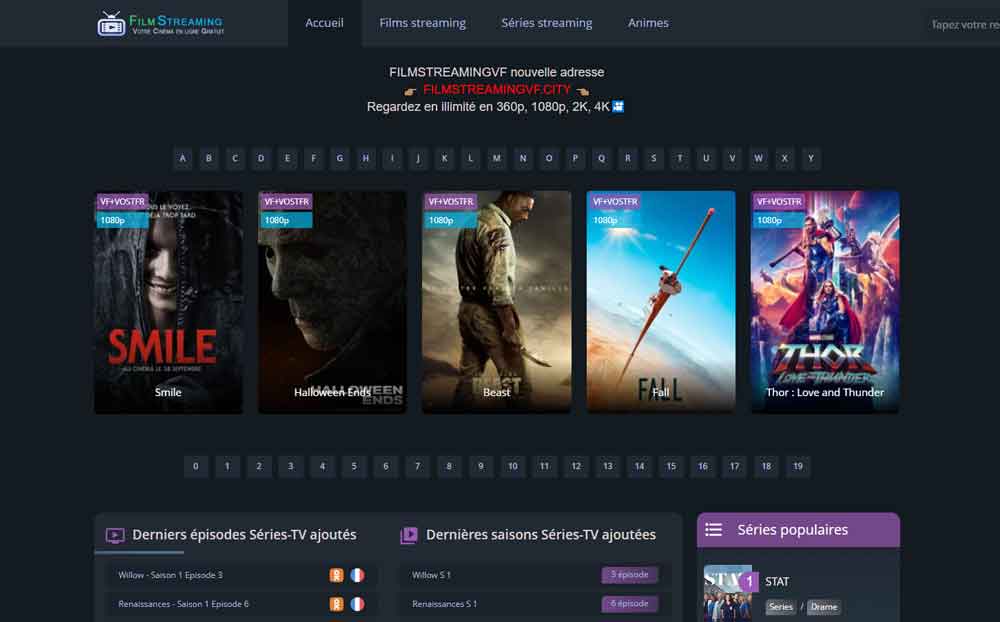Click the search field 'Tapez votre'
Viewport: 1000px width, 622px height.
click(x=964, y=25)
